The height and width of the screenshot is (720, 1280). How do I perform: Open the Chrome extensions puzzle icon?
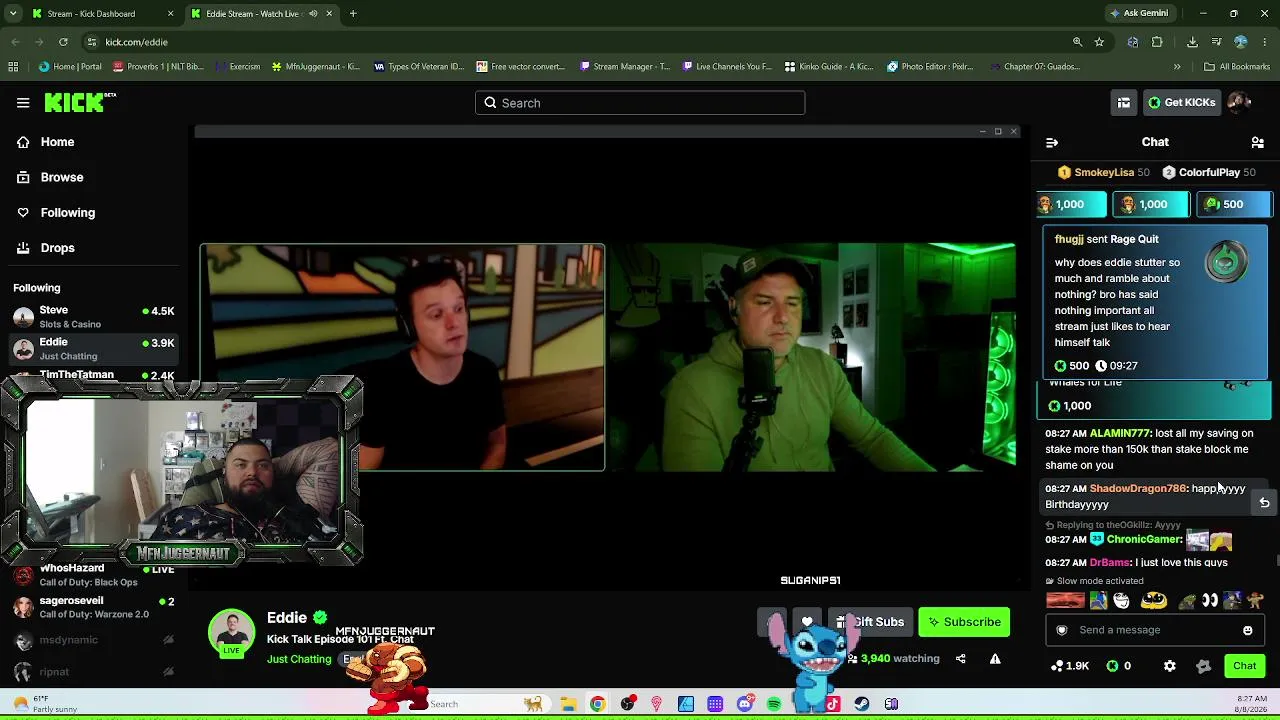1157,42
